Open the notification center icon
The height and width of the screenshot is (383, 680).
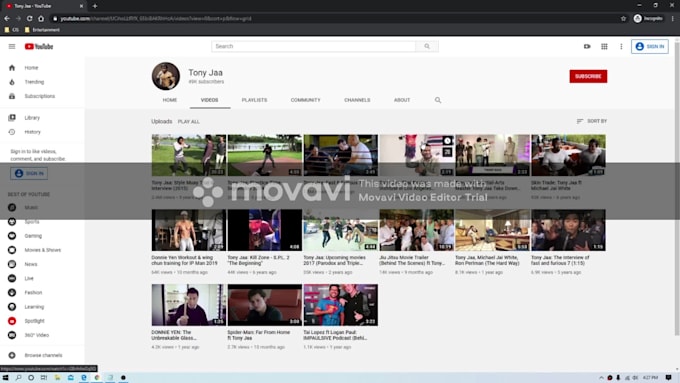pyautogui.click(x=669, y=378)
